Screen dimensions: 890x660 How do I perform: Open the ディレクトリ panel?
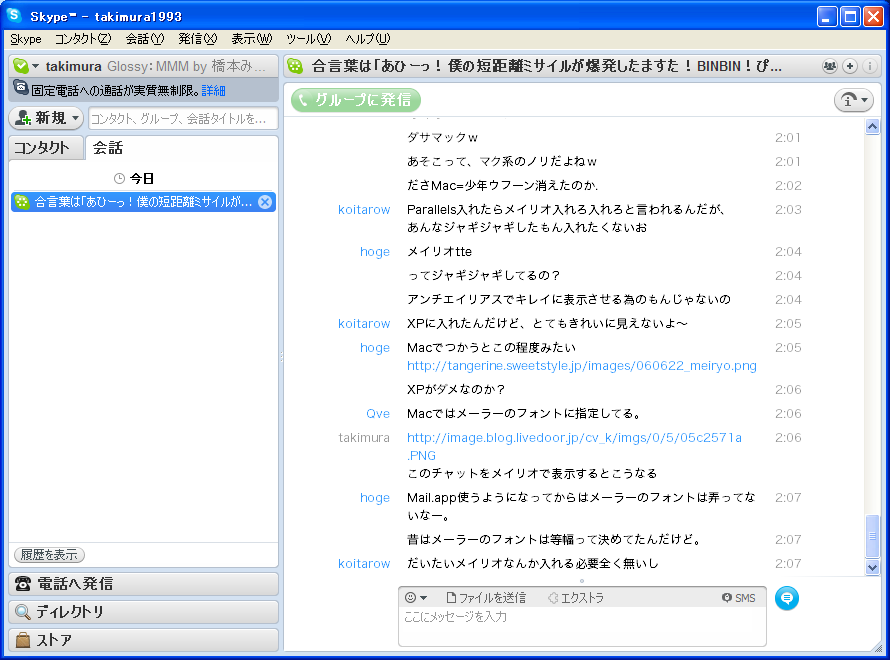[144, 612]
